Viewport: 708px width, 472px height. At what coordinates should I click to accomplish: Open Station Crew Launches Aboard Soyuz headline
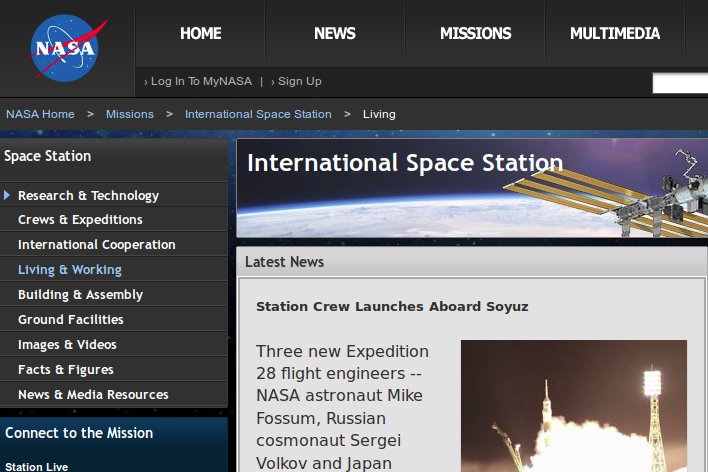(x=392, y=306)
